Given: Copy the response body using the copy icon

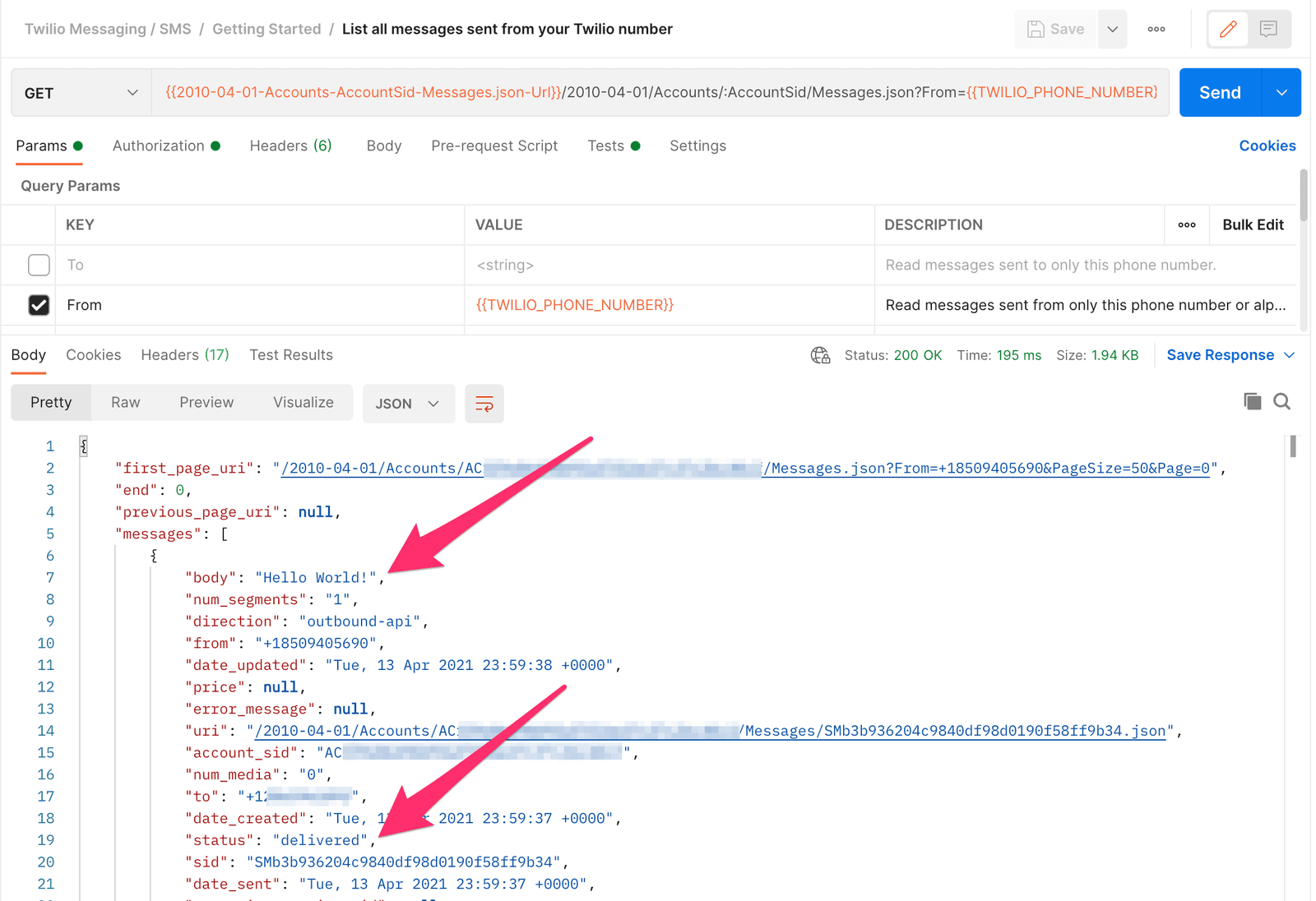Looking at the screenshot, I should (1252, 402).
